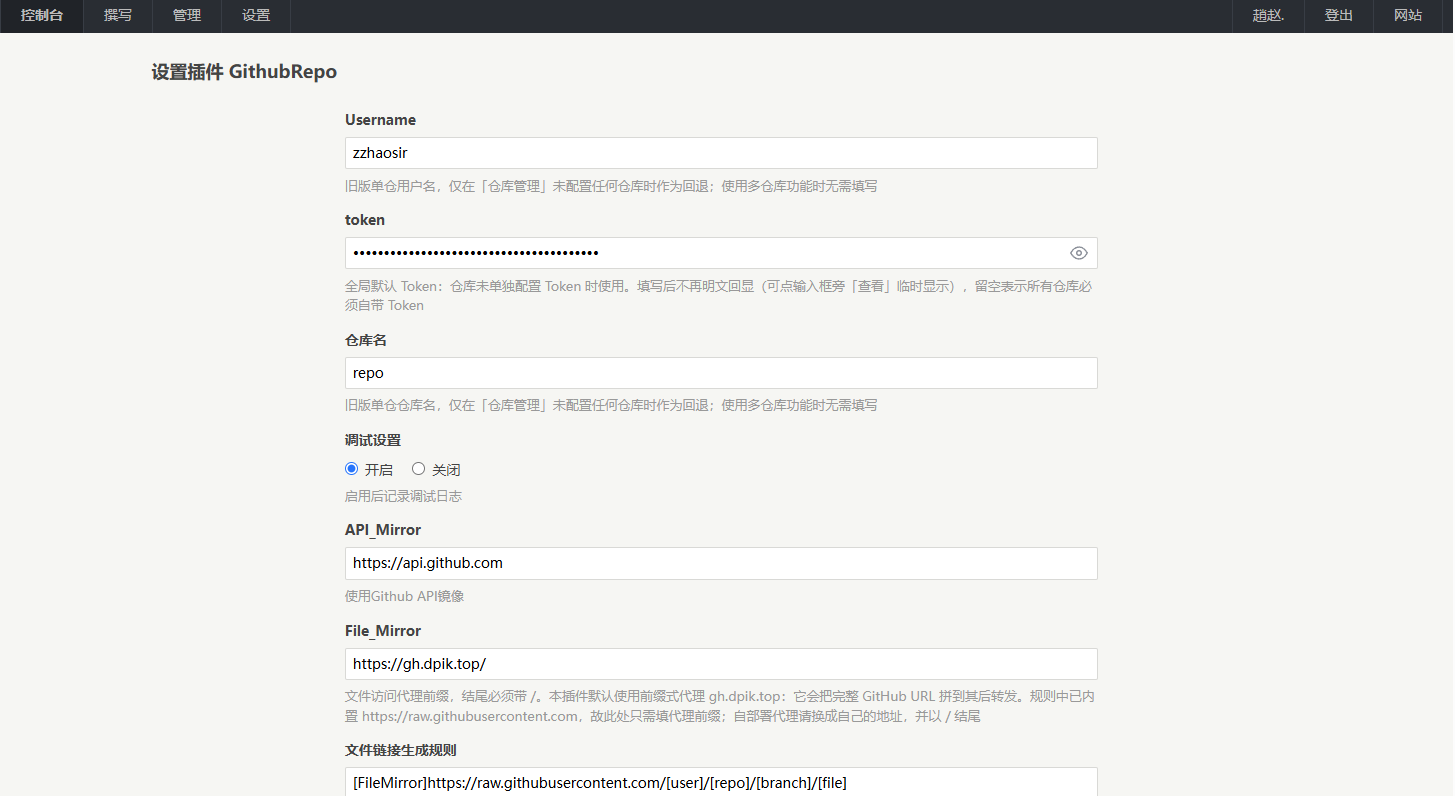Open the 设置 menu
The image size is (1455, 796).
click(x=256, y=16)
